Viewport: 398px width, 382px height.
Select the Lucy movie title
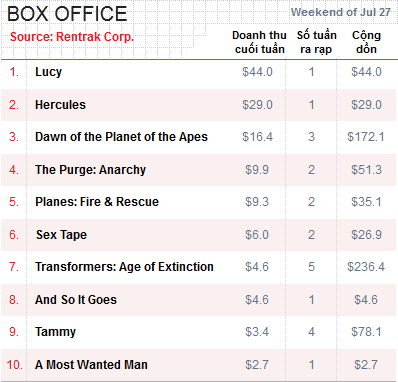tap(49, 72)
